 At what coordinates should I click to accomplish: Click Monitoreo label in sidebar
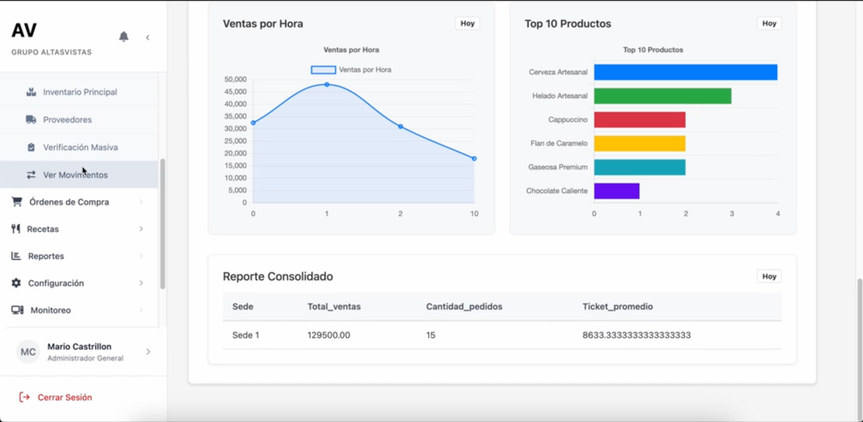point(51,310)
